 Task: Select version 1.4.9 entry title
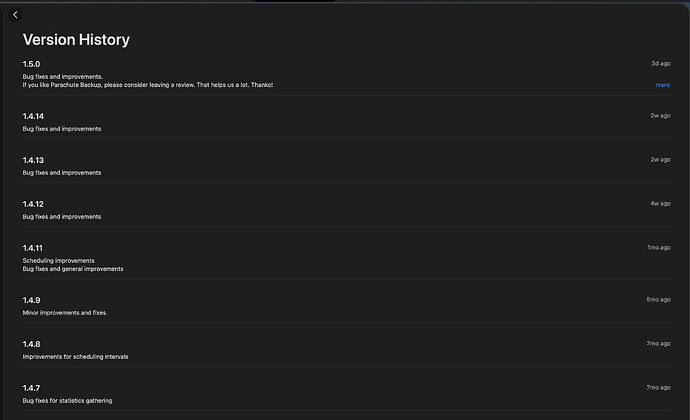32,300
